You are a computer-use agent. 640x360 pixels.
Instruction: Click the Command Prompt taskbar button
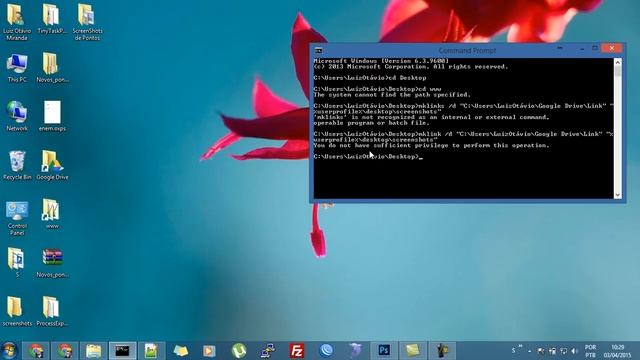(122, 351)
